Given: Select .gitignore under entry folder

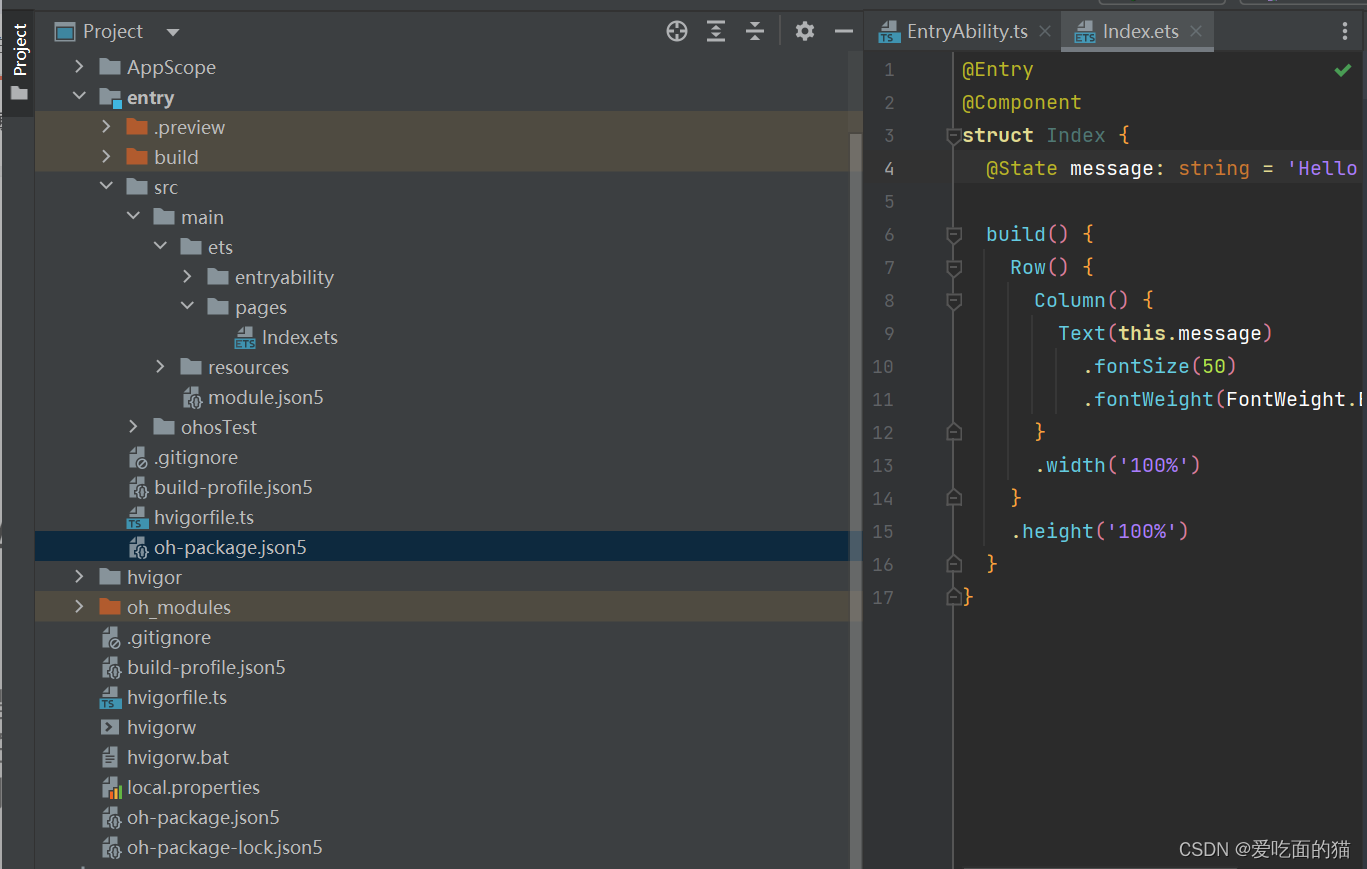Looking at the screenshot, I should point(196,457).
